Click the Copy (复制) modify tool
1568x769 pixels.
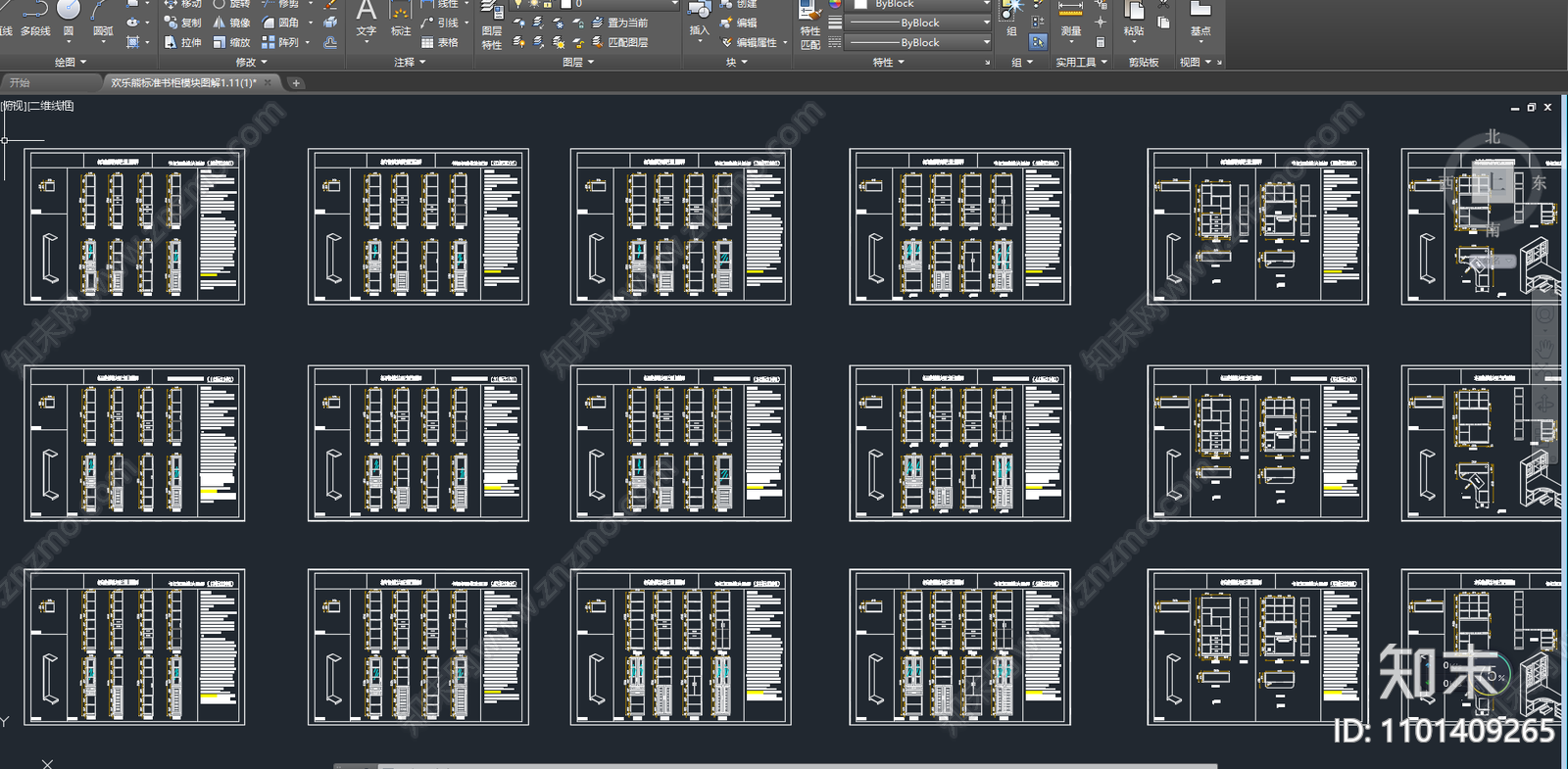[x=182, y=23]
